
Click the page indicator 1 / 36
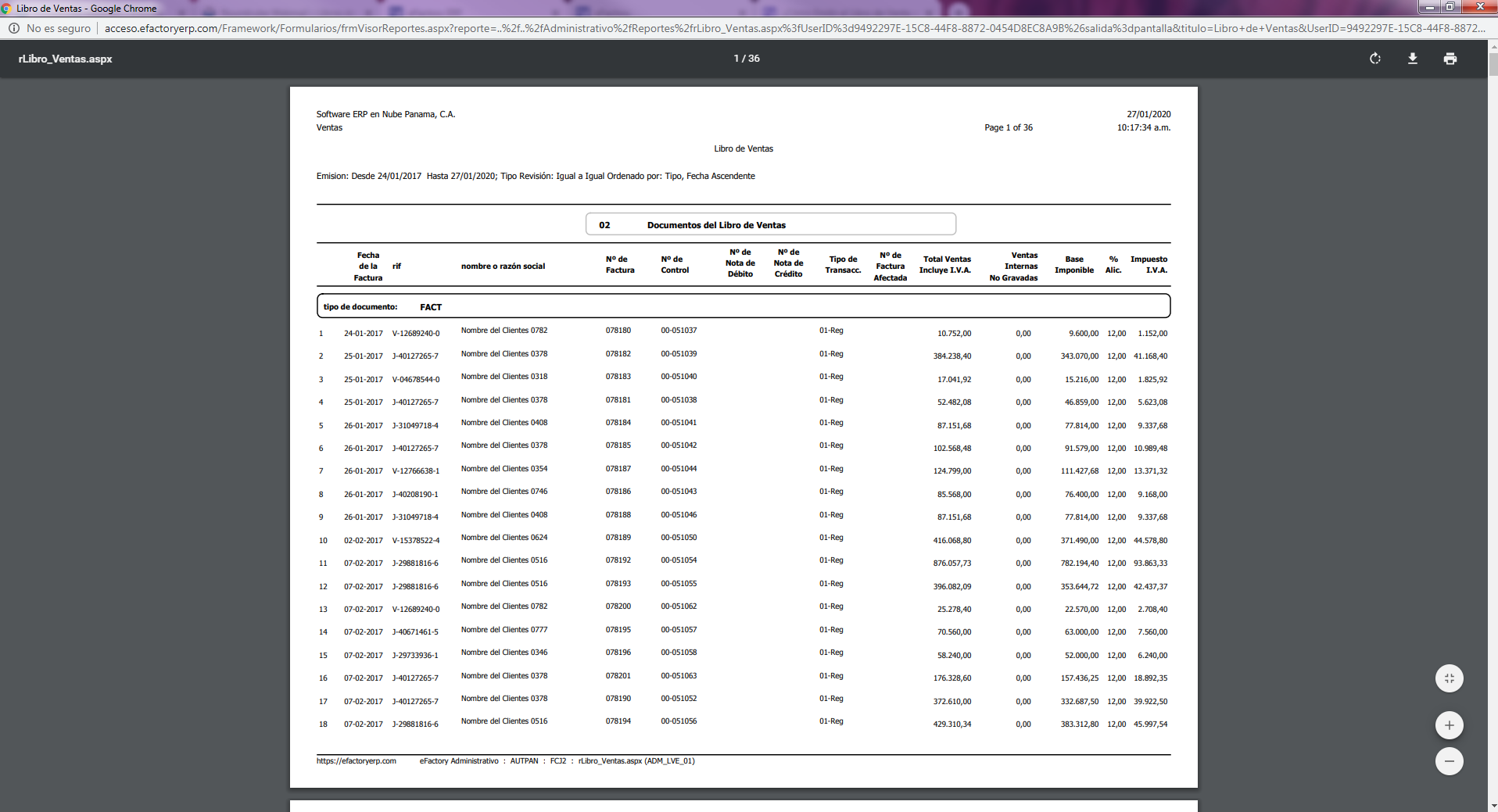click(746, 59)
